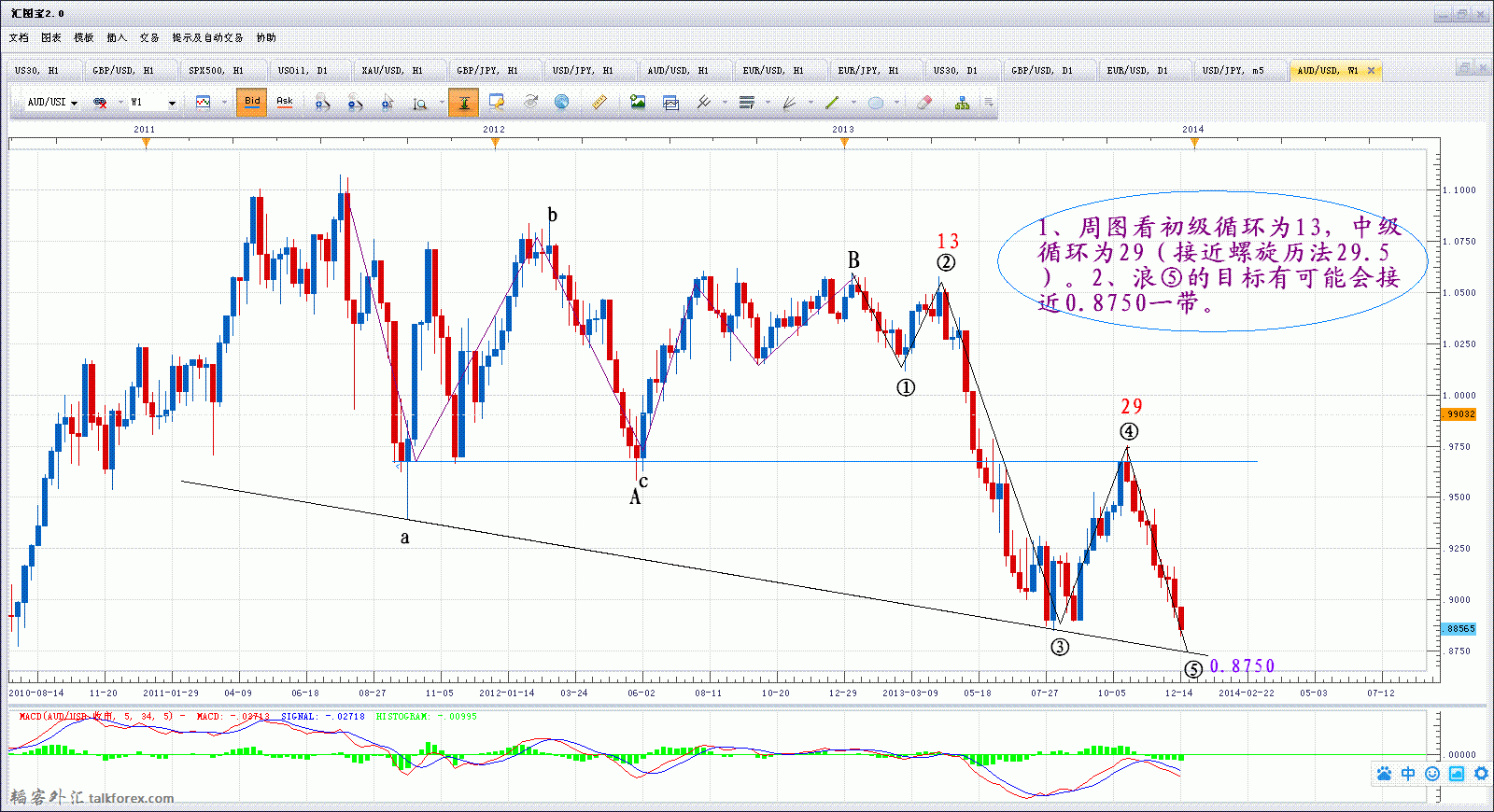
Task: Click the object tree structure icon
Action: tap(963, 103)
